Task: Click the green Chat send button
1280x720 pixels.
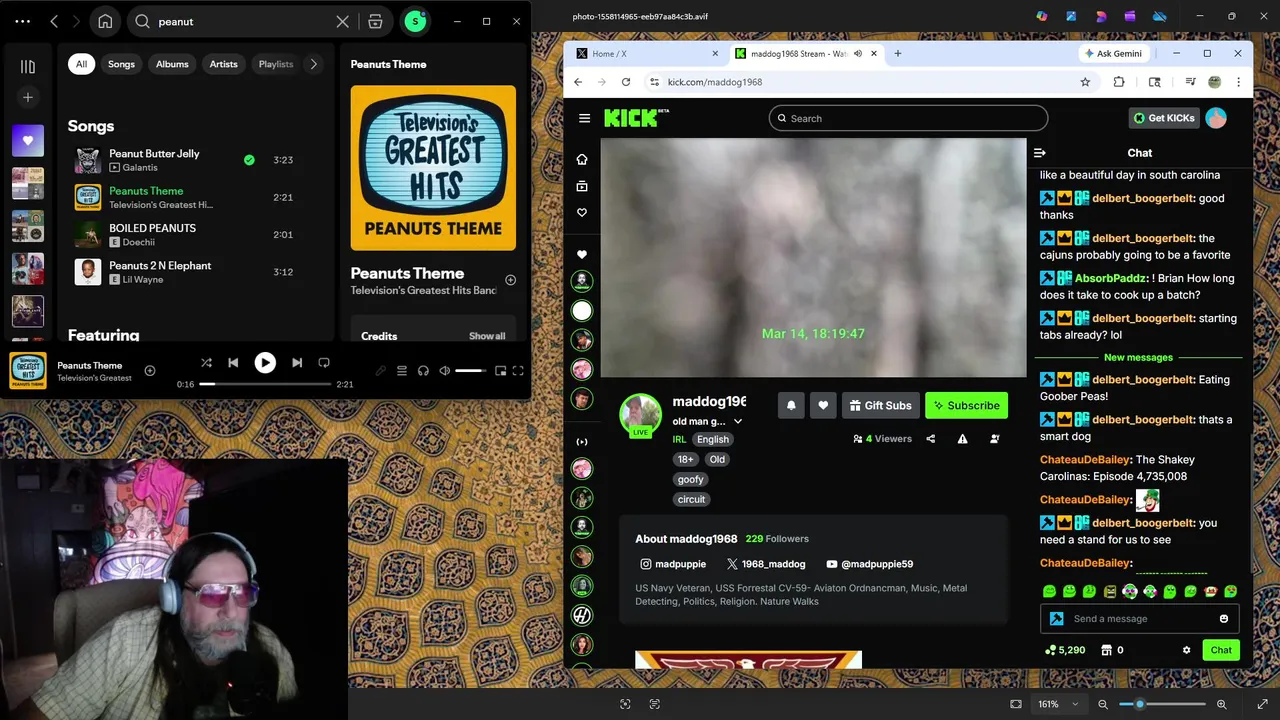Action: pyautogui.click(x=1221, y=650)
